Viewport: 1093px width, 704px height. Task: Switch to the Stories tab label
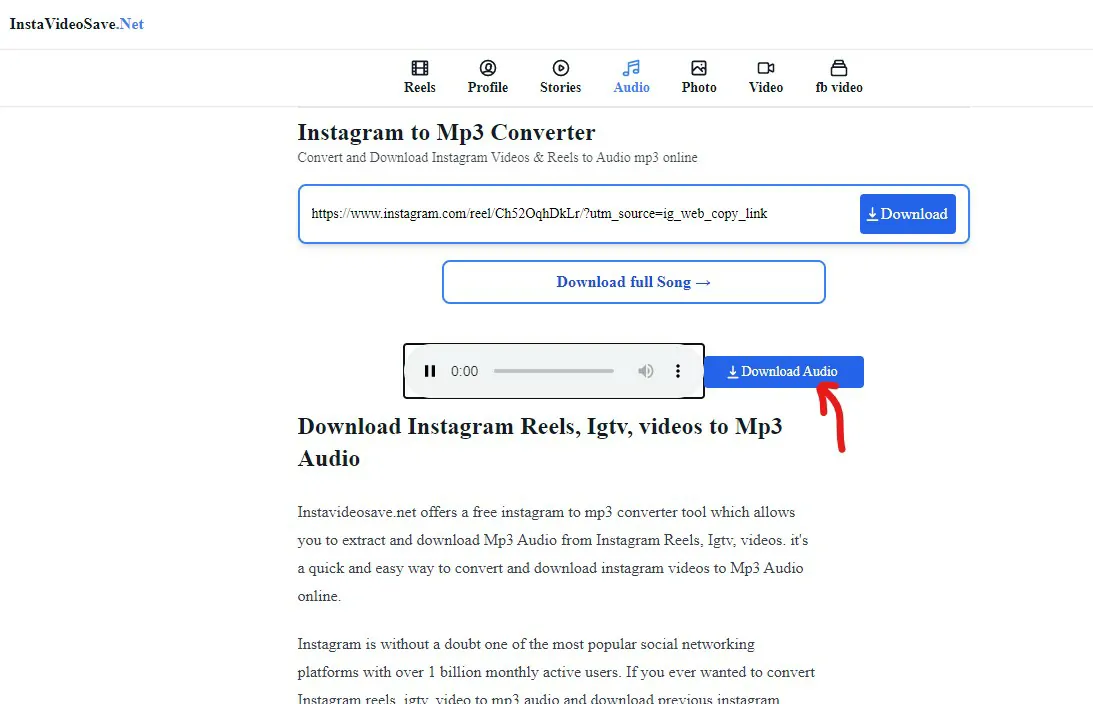click(x=560, y=87)
